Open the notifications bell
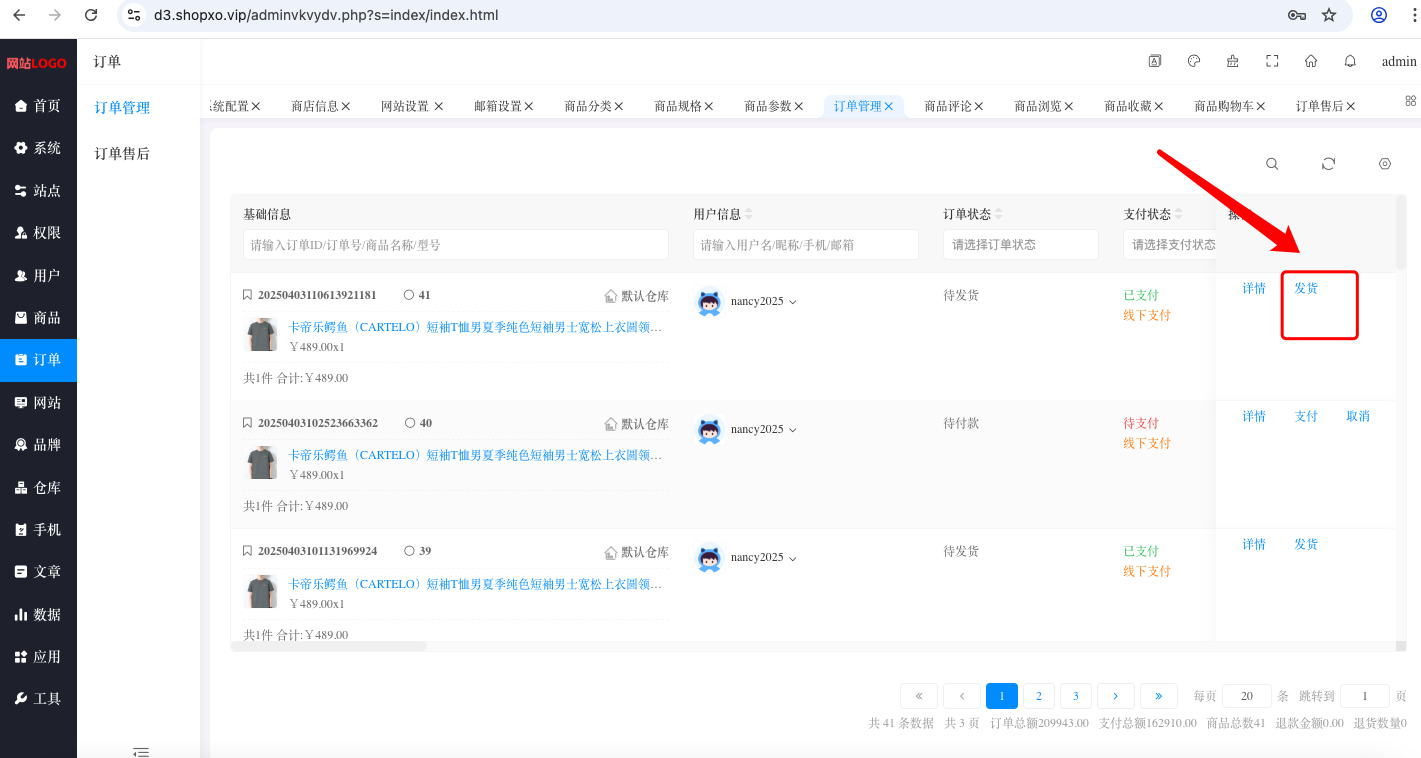The width and height of the screenshot is (1421, 758). 1350,61
